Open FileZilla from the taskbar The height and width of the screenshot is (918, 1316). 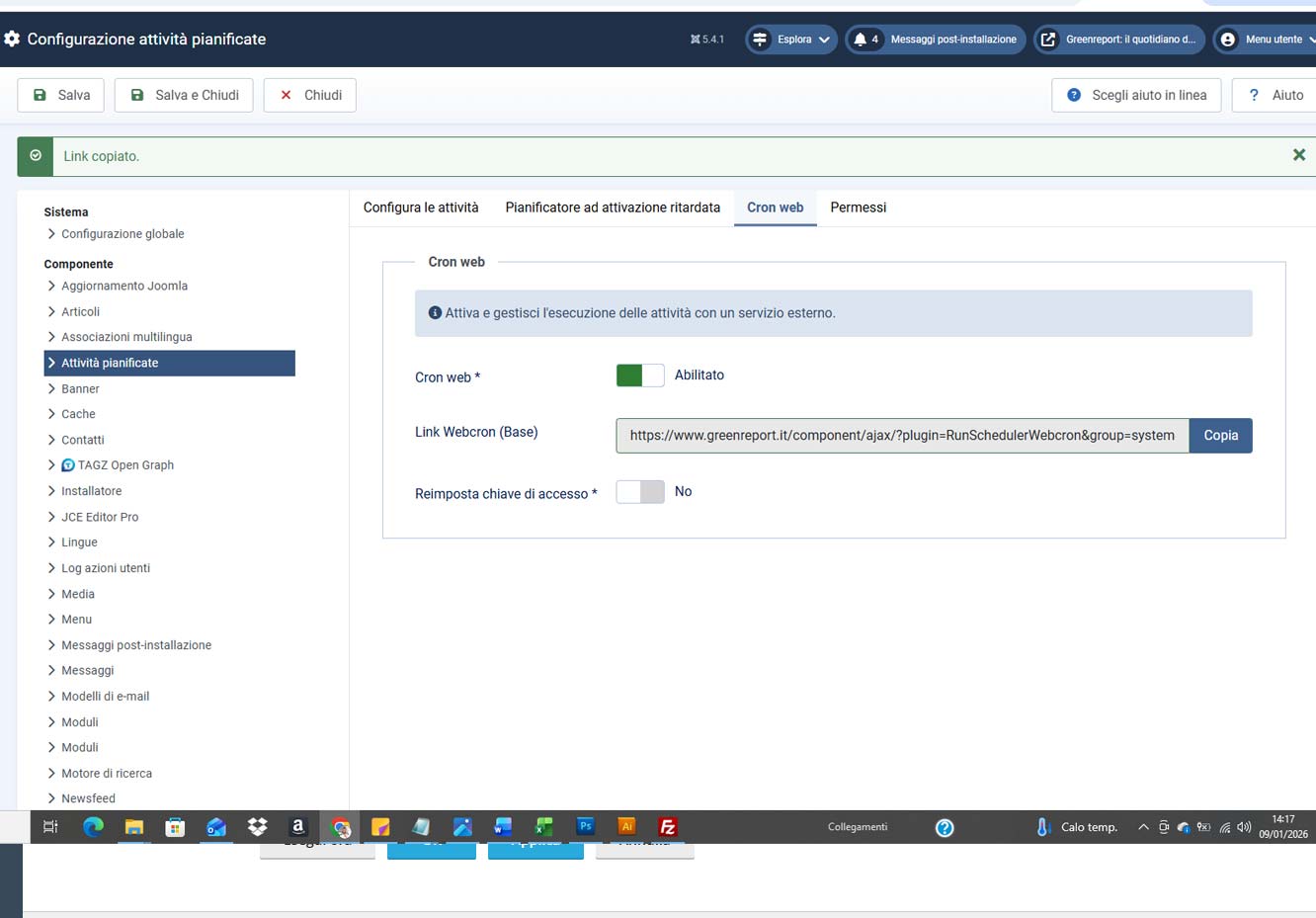(668, 827)
